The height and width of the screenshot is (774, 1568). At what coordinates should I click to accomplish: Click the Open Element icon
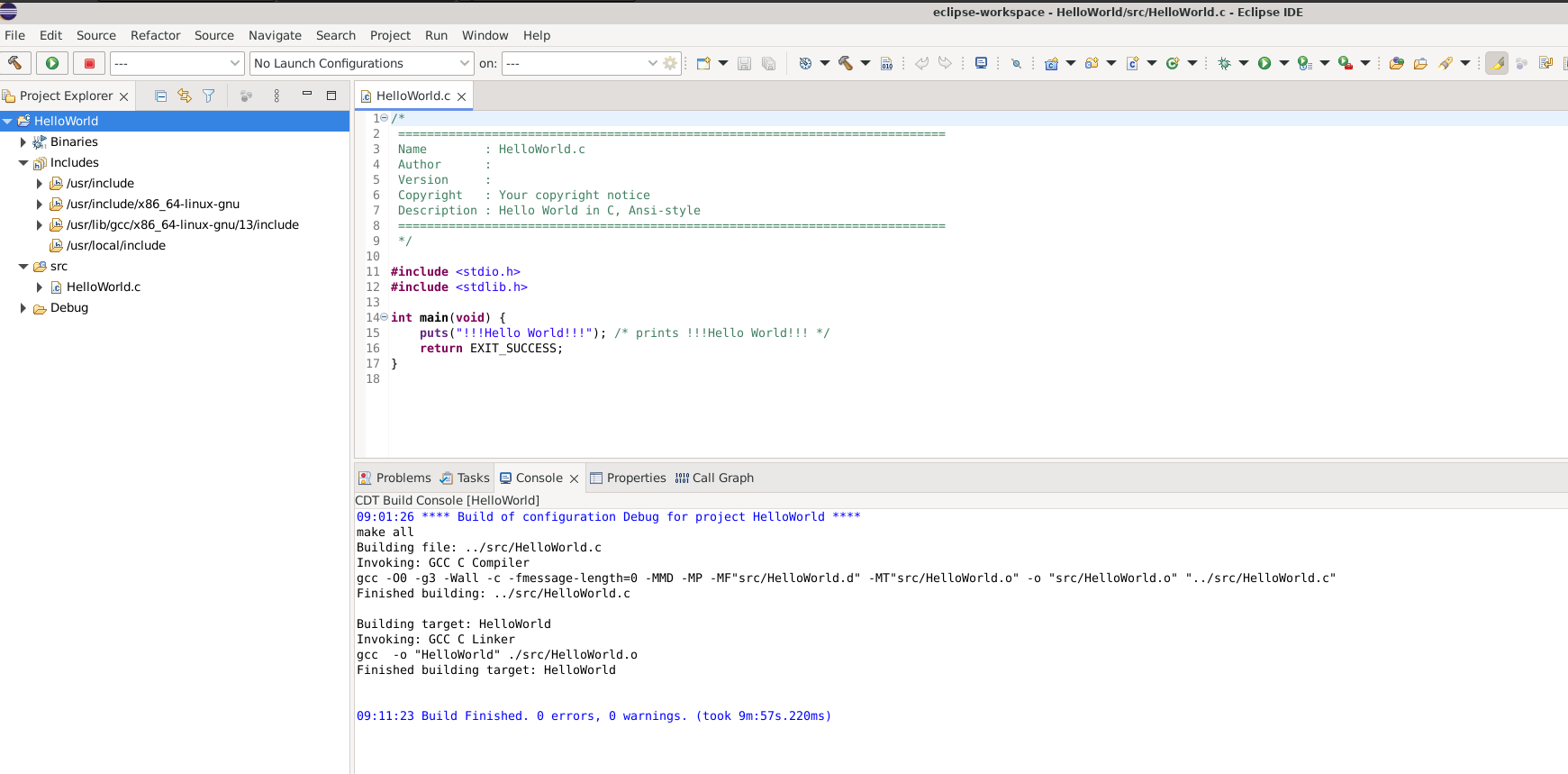[x=1396, y=63]
